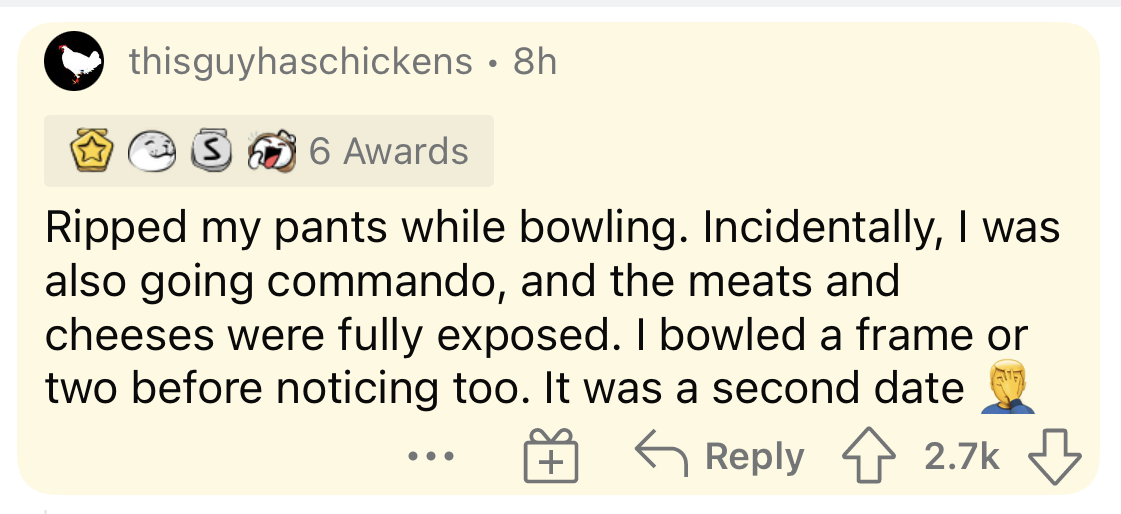Click the gray awards bar background
1121x514 pixels.
[481, 151]
